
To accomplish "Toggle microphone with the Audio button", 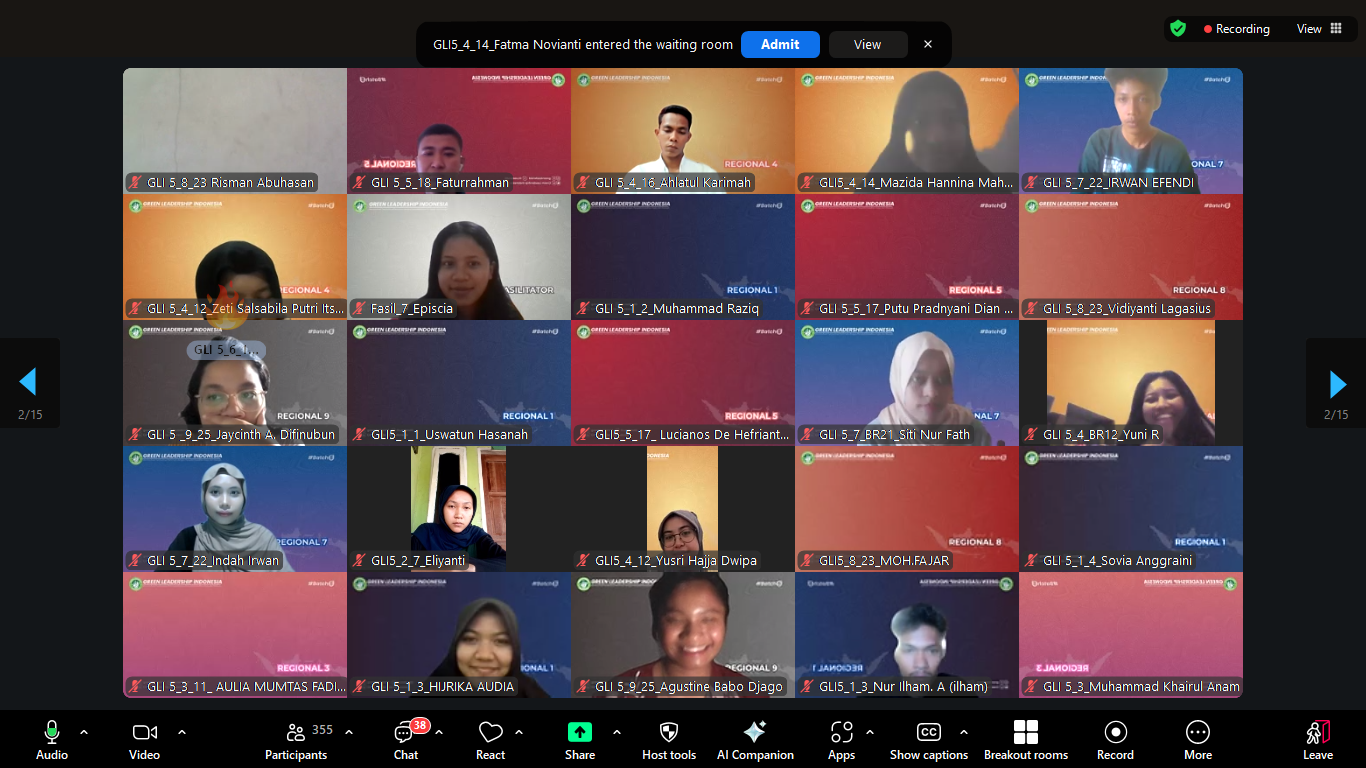I will point(52,733).
